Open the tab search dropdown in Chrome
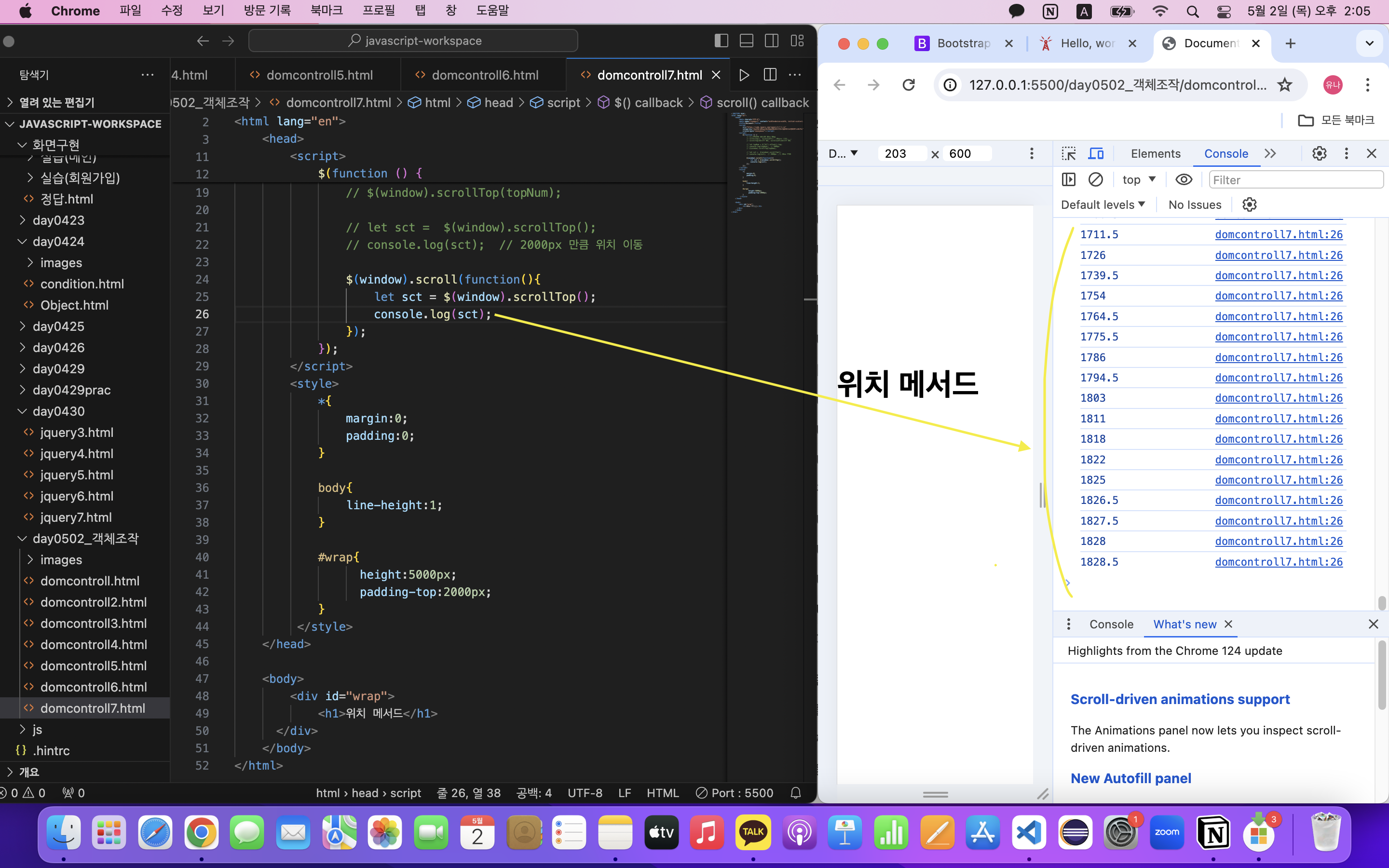Screen dimensions: 1389x868 click(x=1370, y=43)
